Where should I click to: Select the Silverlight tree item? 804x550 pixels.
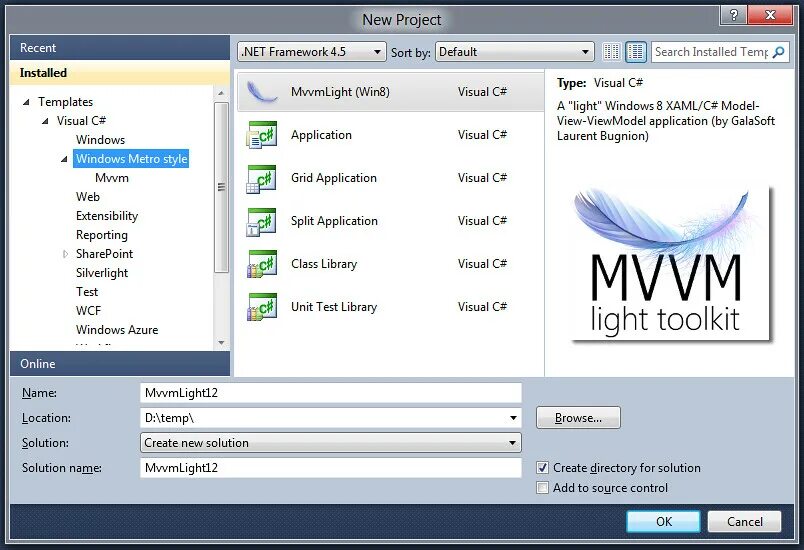(x=102, y=273)
